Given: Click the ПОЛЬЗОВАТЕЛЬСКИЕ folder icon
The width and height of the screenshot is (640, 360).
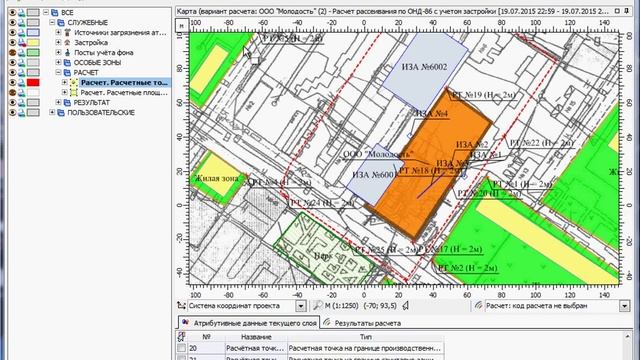Looking at the screenshot, I should (61, 113).
